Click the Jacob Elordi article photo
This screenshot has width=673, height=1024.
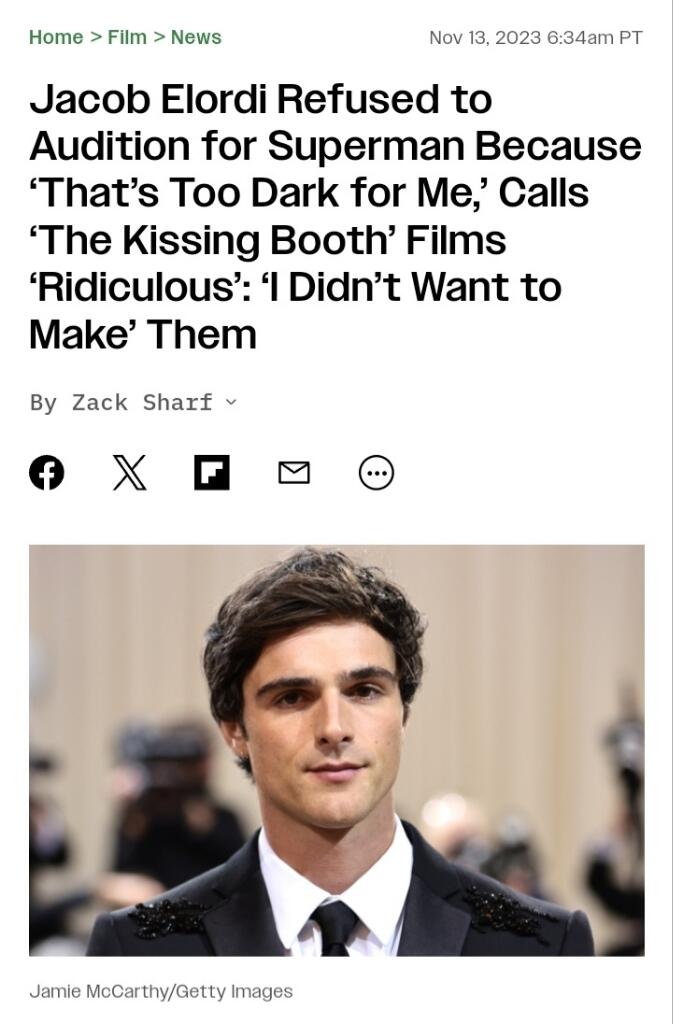[x=337, y=750]
